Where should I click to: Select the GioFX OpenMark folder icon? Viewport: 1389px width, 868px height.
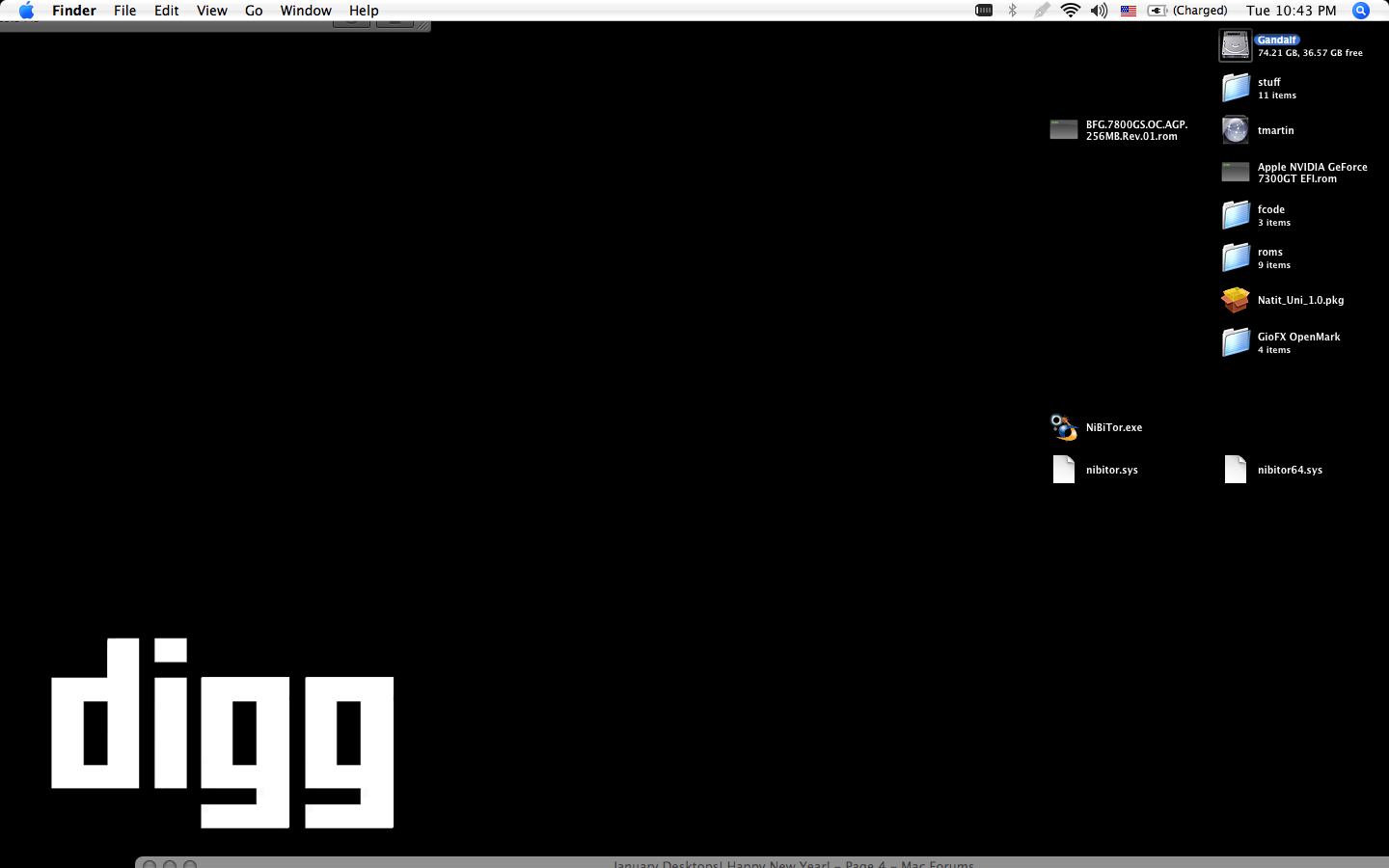1236,342
